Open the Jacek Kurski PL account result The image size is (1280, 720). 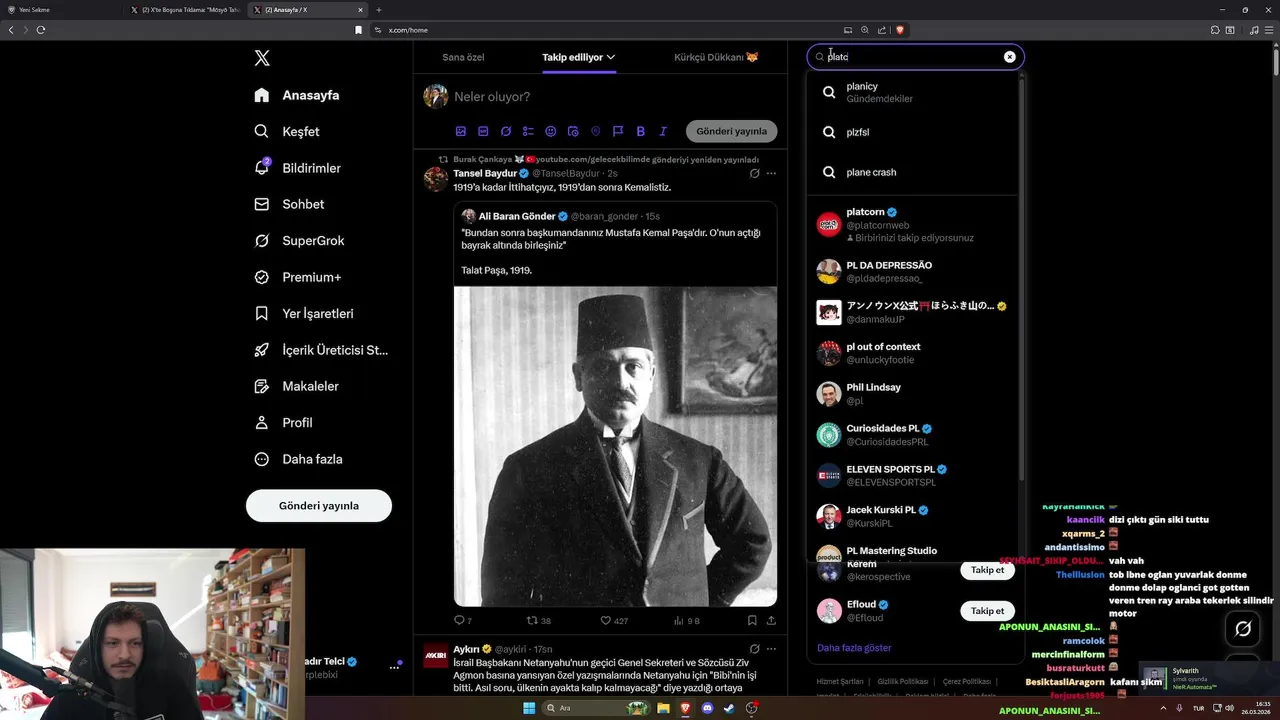coord(913,516)
